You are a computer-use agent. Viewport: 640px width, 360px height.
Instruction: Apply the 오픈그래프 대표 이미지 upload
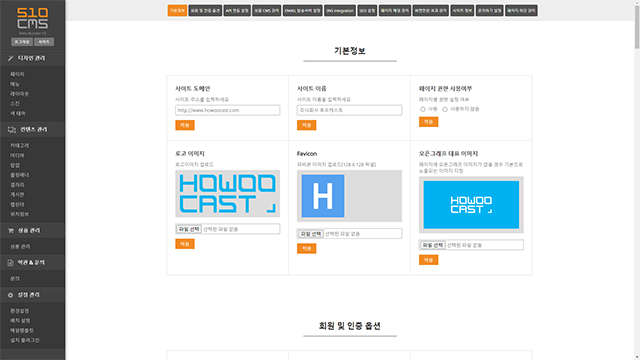pos(429,260)
